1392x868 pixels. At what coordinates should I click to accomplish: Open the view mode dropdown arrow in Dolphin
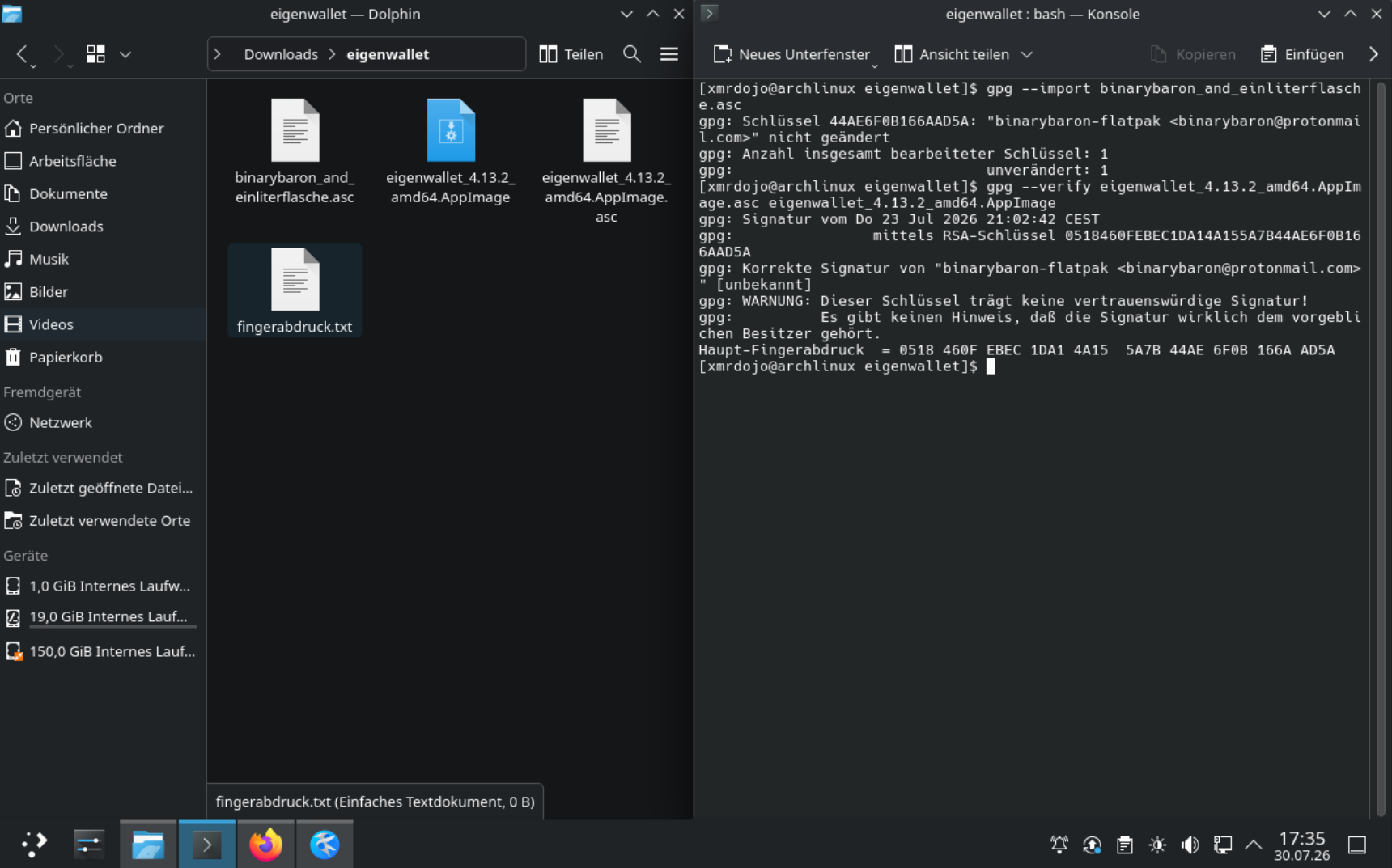[125, 54]
